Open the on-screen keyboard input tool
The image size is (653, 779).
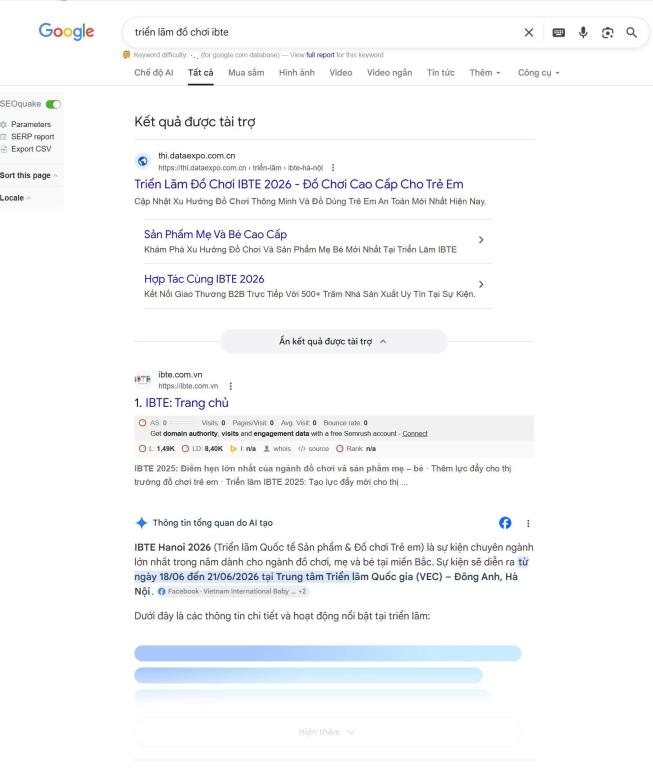[559, 32]
